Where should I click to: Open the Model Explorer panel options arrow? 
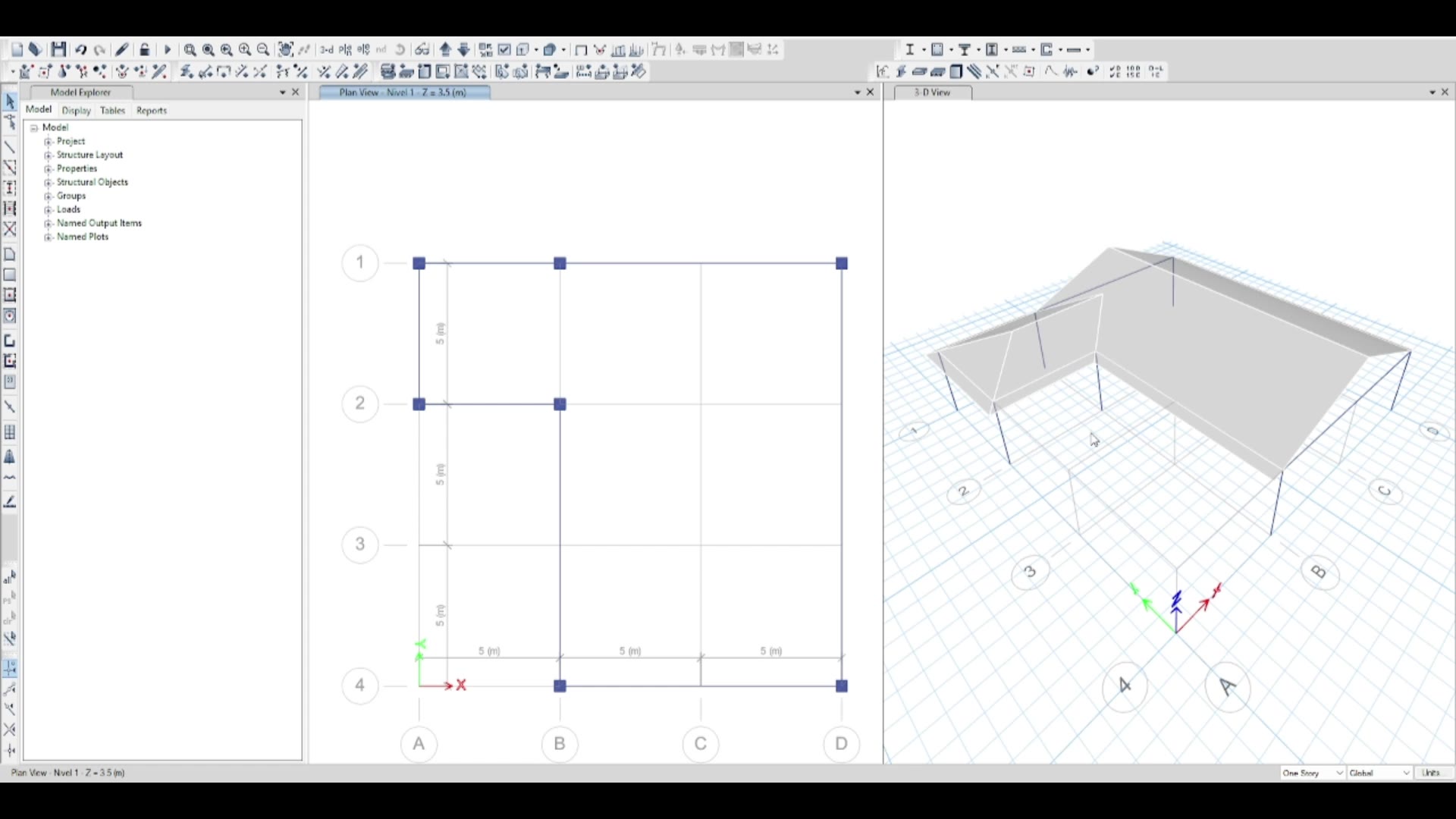(x=283, y=93)
